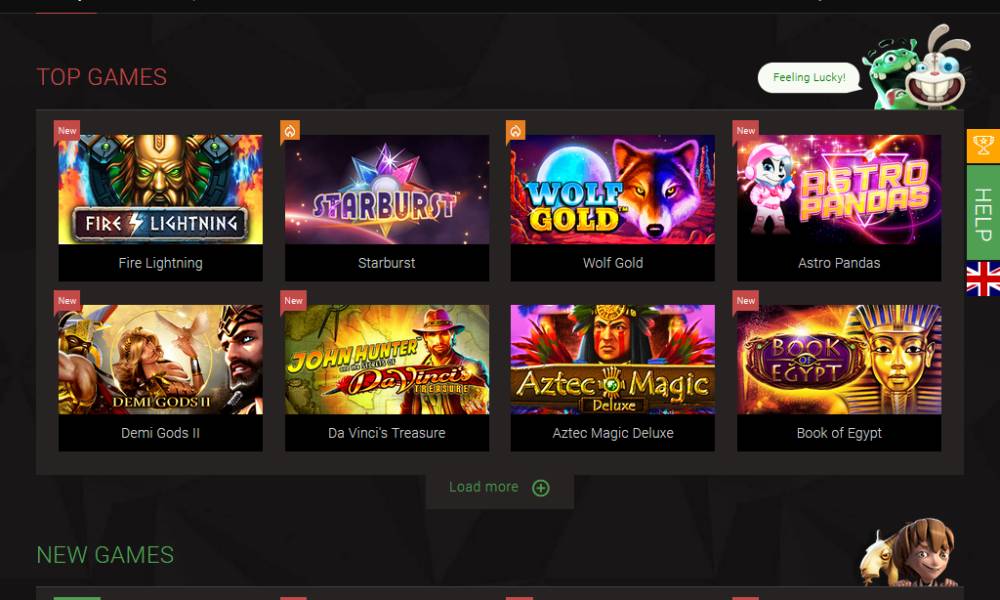This screenshot has height=600, width=1000.
Task: Load more top games
Action: [x=499, y=488]
